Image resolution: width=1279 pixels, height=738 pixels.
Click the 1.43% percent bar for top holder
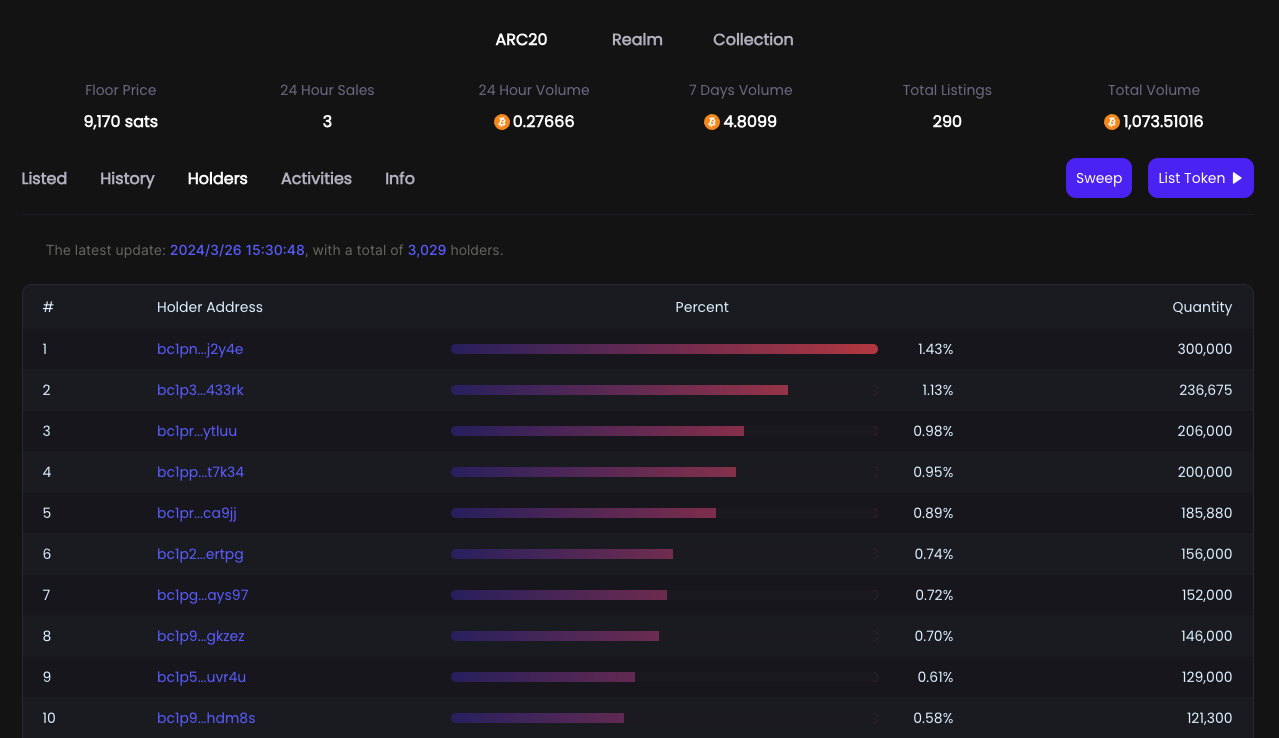(664, 349)
